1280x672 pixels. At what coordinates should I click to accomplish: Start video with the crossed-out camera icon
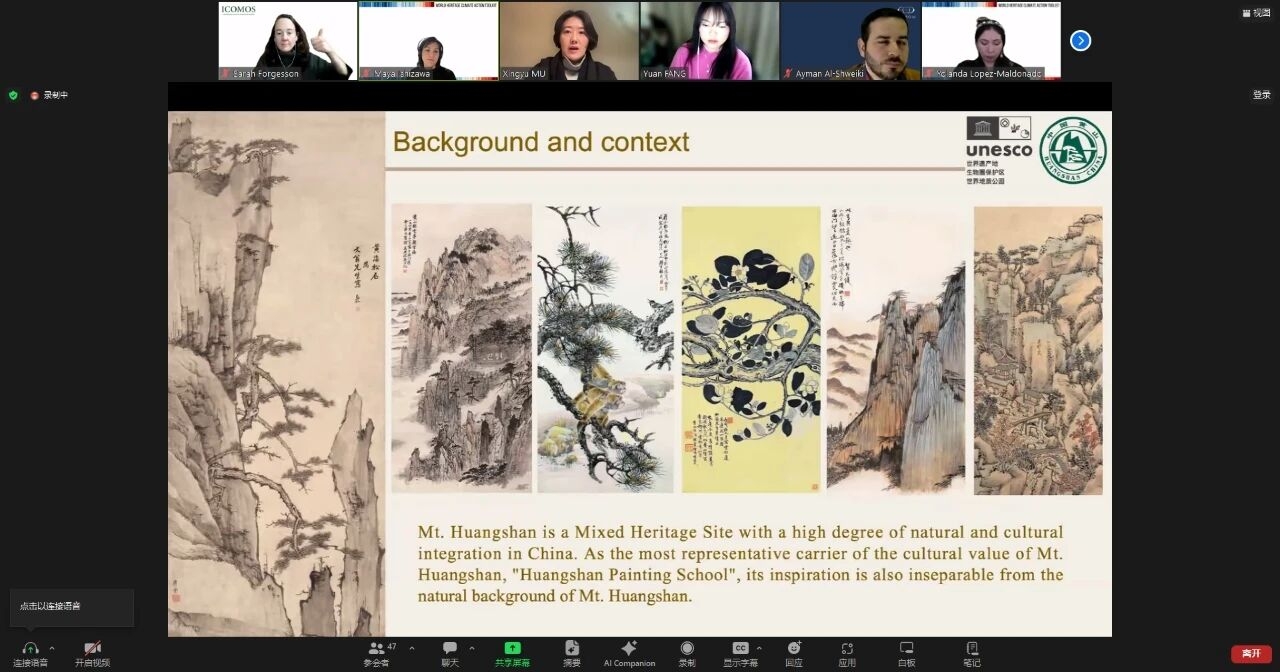[x=92, y=649]
